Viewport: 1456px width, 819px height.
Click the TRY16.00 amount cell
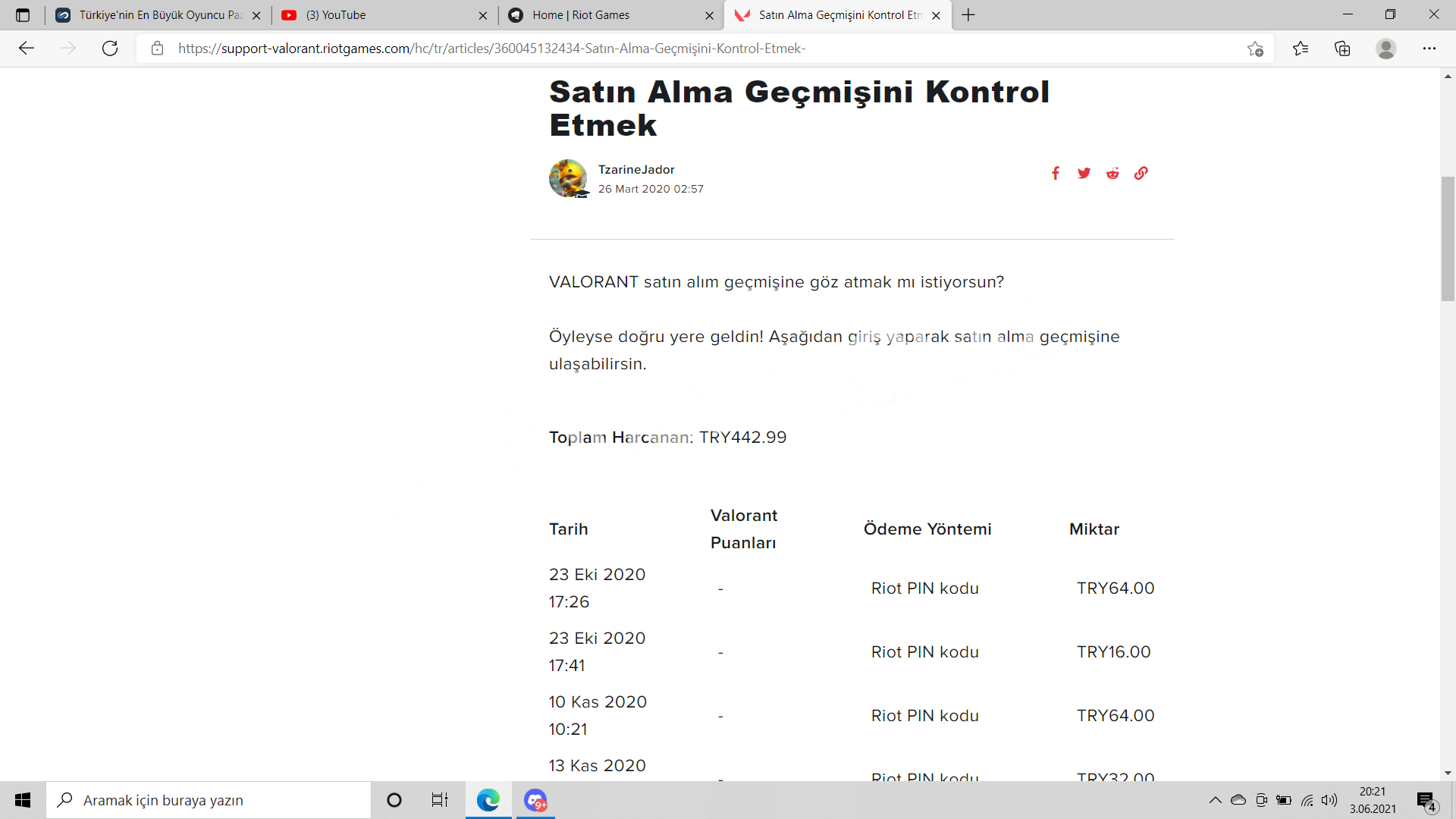[1114, 652]
